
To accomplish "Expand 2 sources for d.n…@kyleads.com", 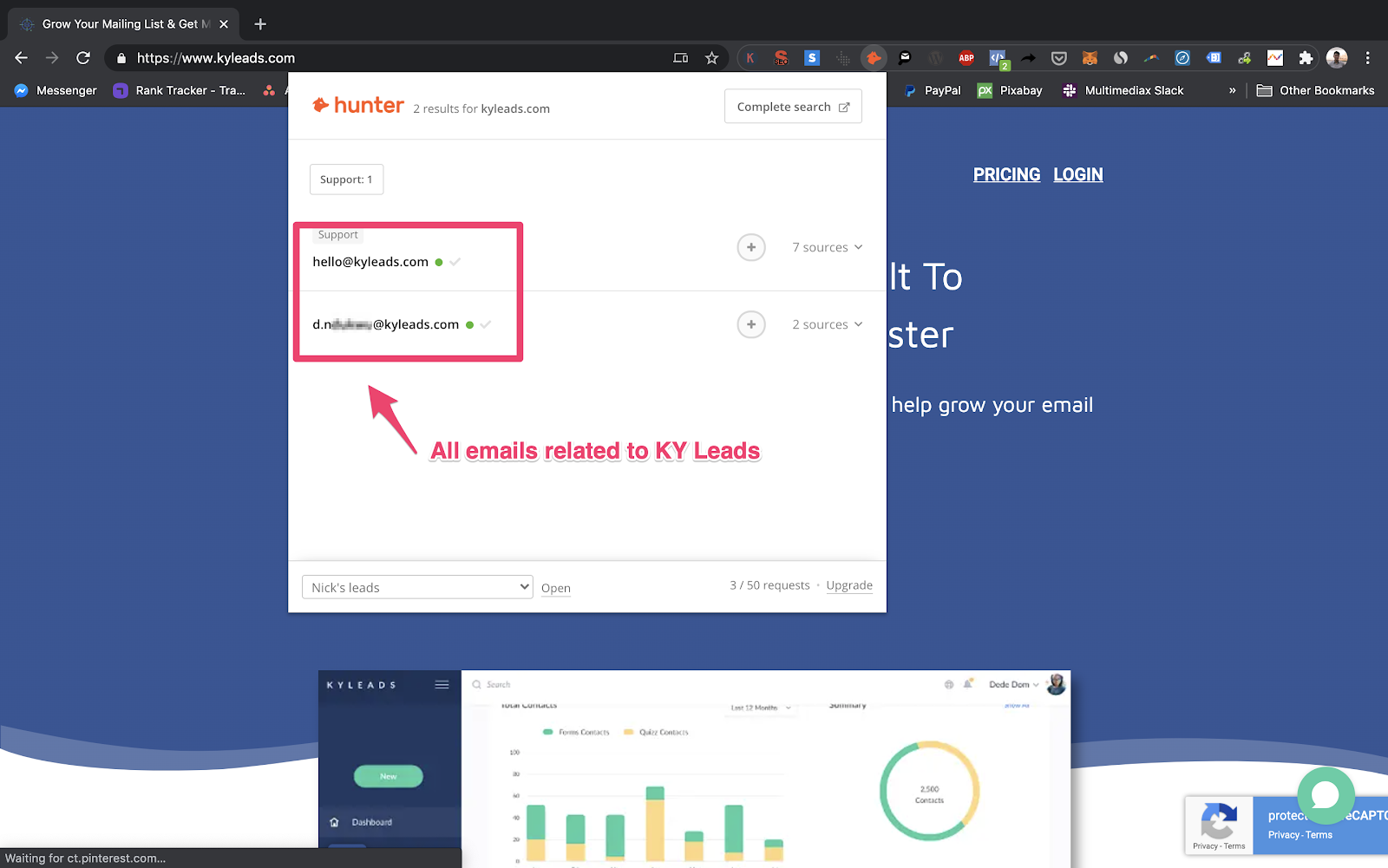I will point(828,324).
